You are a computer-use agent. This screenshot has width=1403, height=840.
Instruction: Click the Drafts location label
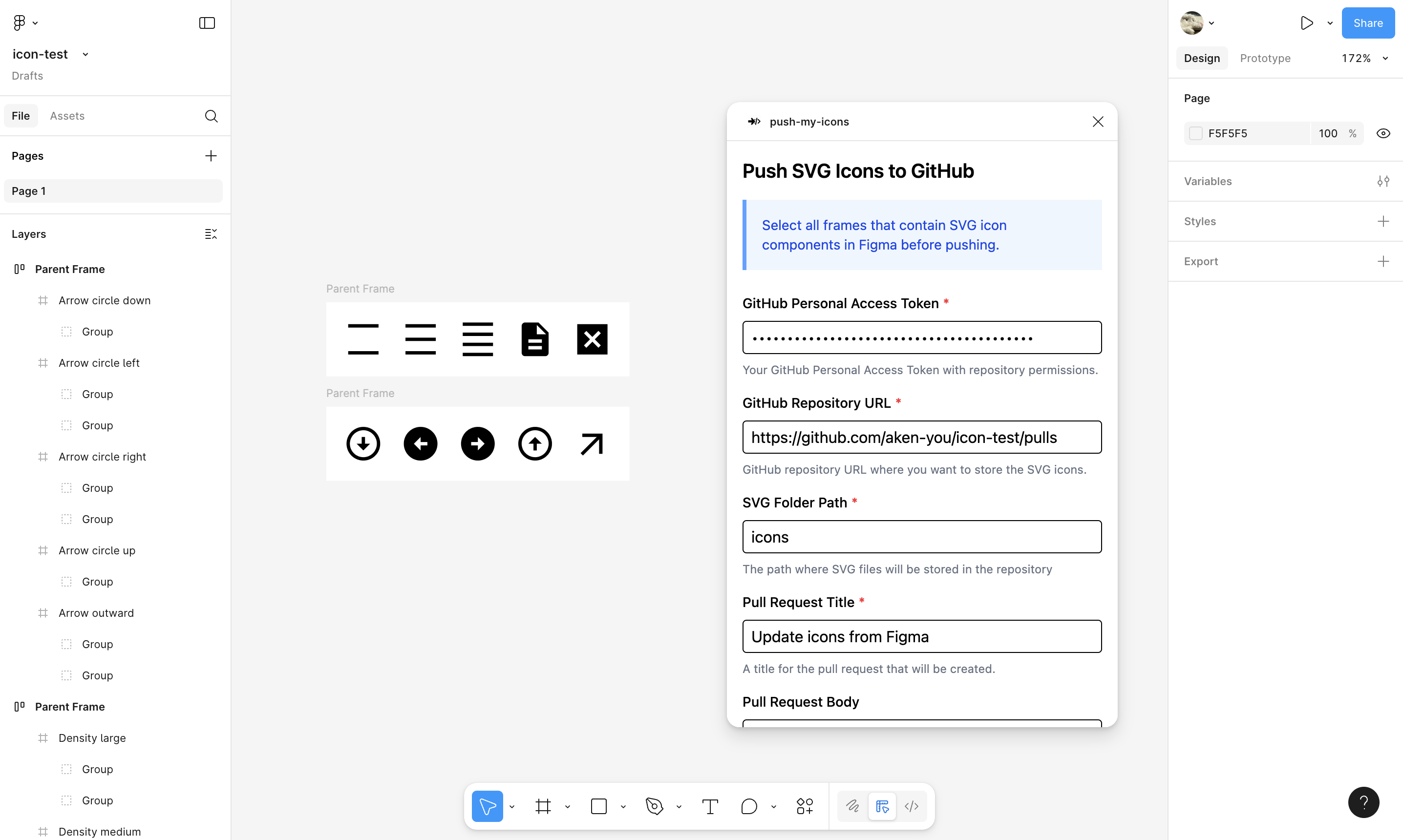click(x=27, y=76)
